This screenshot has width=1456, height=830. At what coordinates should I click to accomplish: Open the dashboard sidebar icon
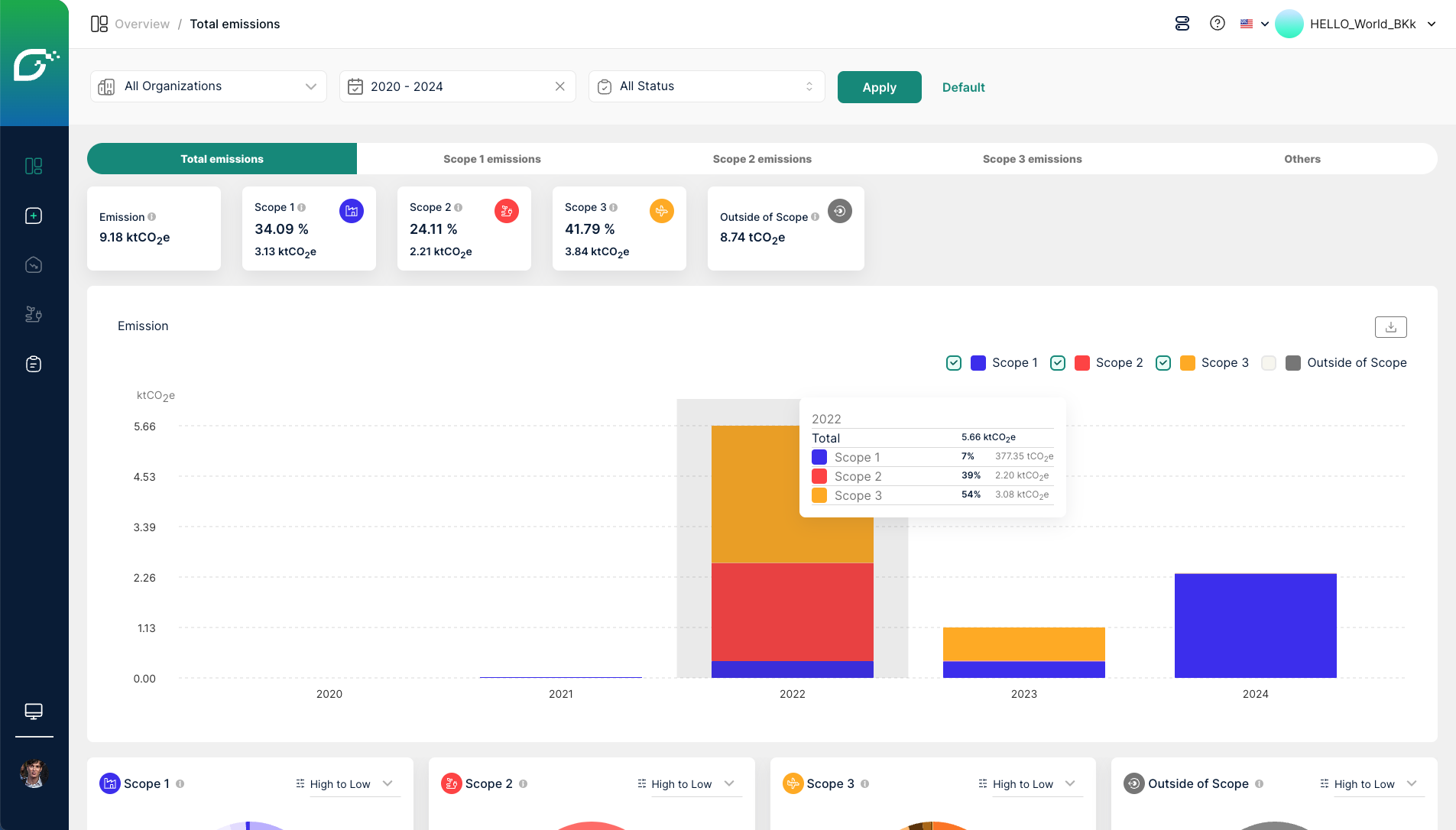(34, 167)
